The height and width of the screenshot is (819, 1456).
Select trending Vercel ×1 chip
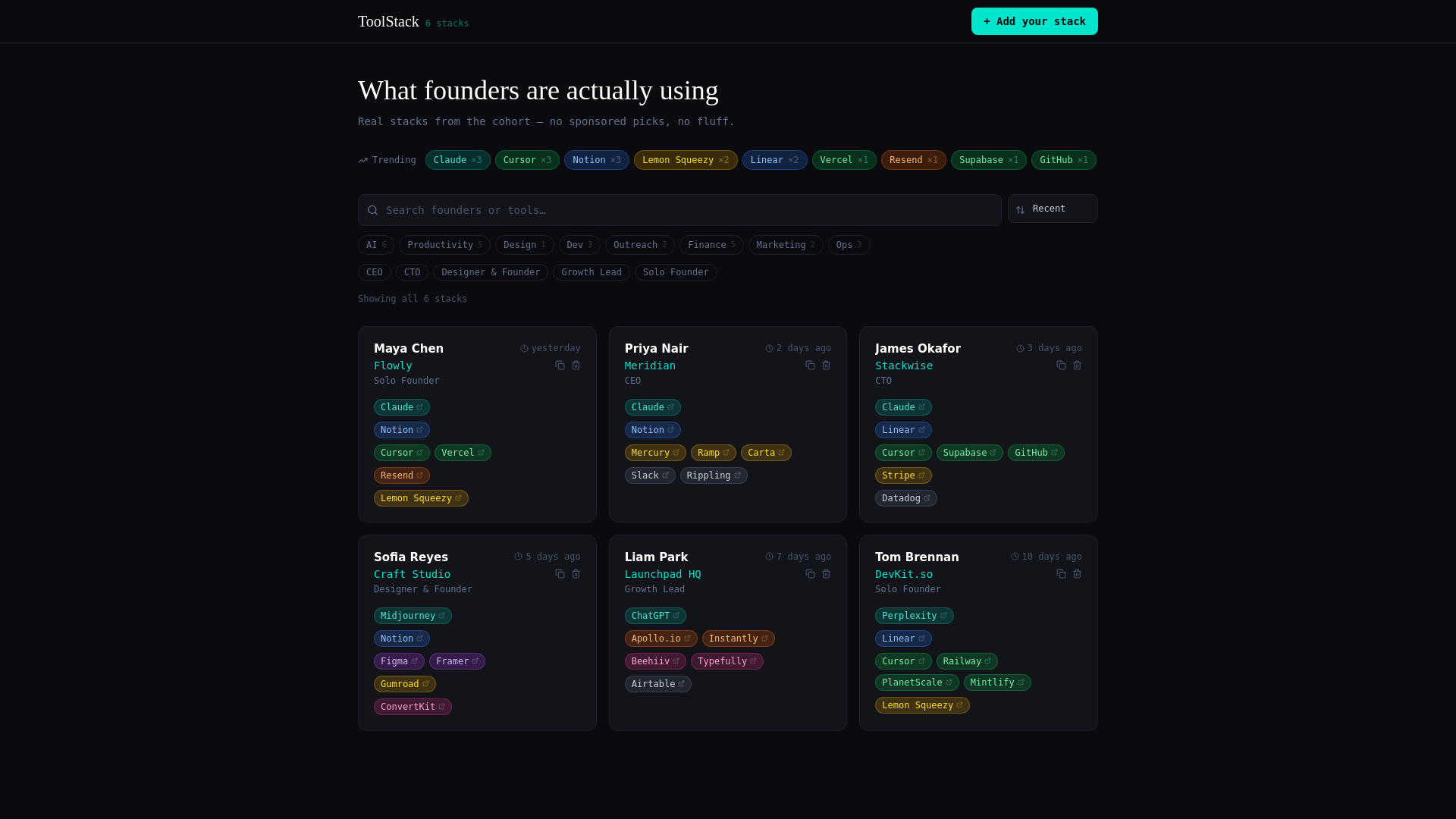tap(844, 160)
